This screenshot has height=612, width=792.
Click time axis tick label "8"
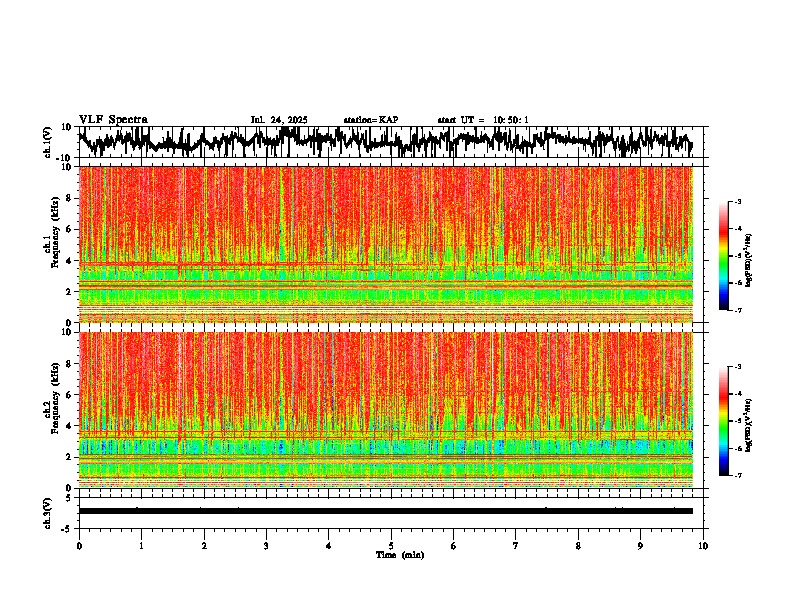[578, 546]
